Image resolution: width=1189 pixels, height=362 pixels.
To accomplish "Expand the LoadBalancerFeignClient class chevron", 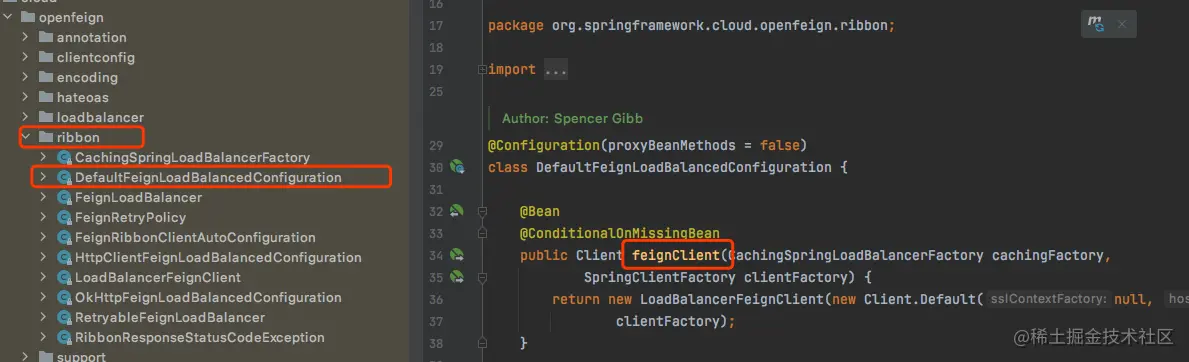I will click(43, 277).
